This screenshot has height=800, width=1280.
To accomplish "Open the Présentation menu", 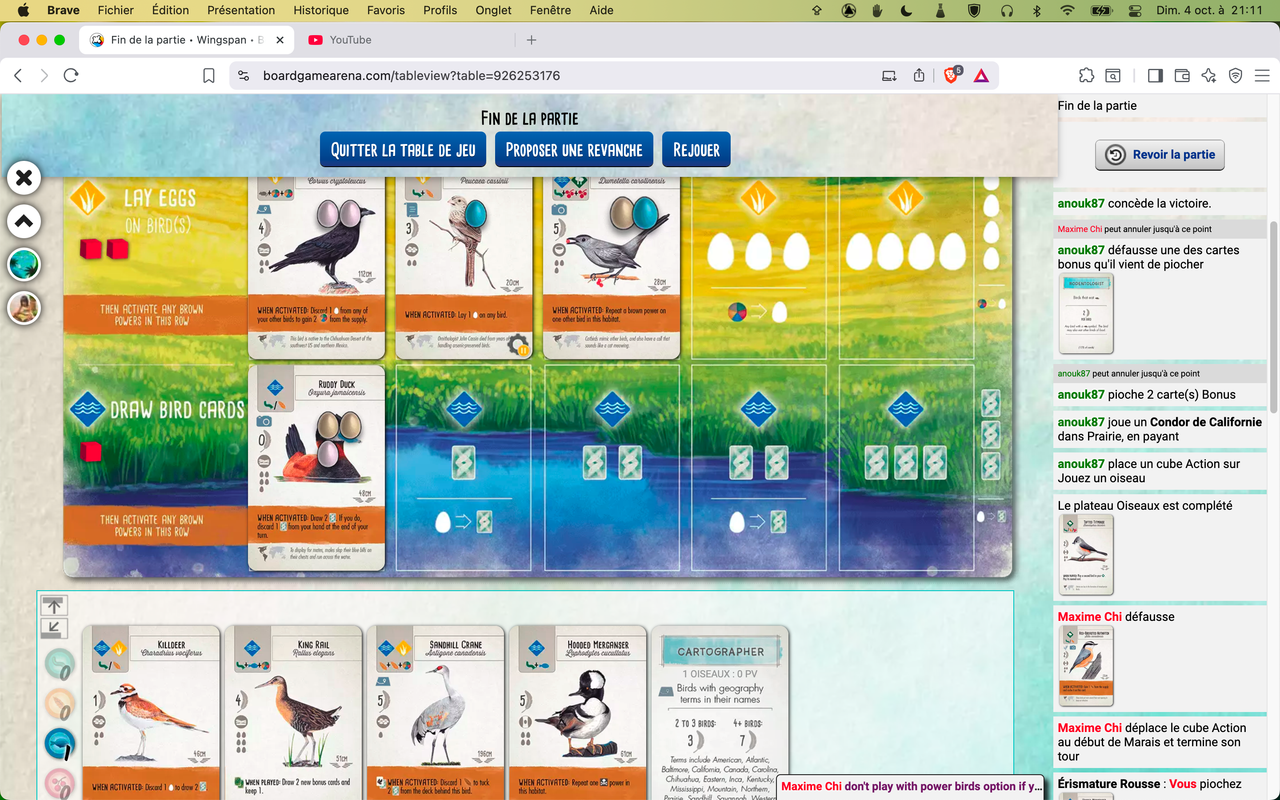I will pyautogui.click(x=241, y=10).
